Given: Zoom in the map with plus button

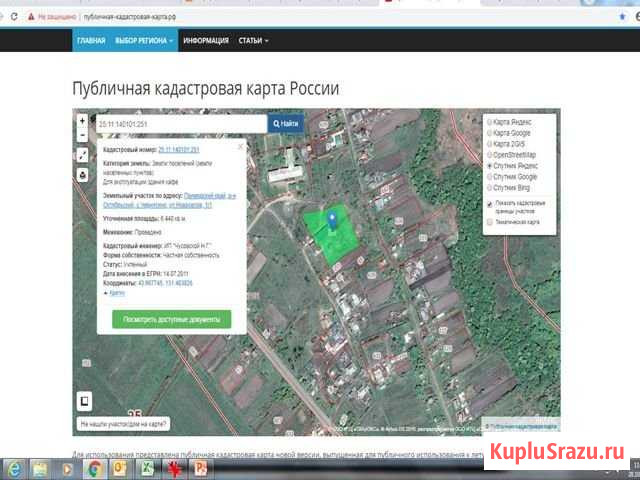Looking at the screenshot, I should click(x=82, y=121).
